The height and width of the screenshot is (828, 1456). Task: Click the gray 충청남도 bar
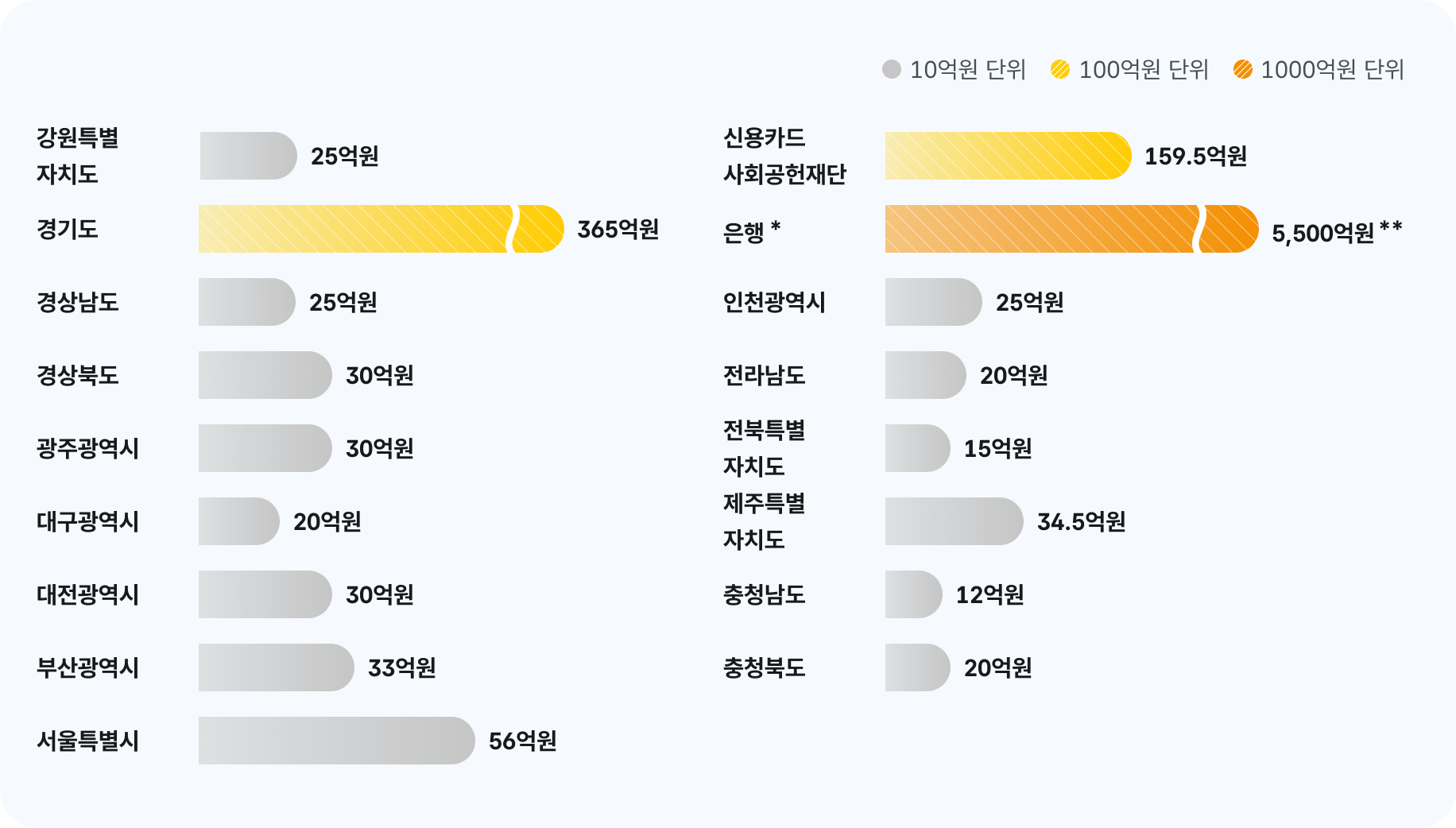pyautogui.click(x=913, y=594)
